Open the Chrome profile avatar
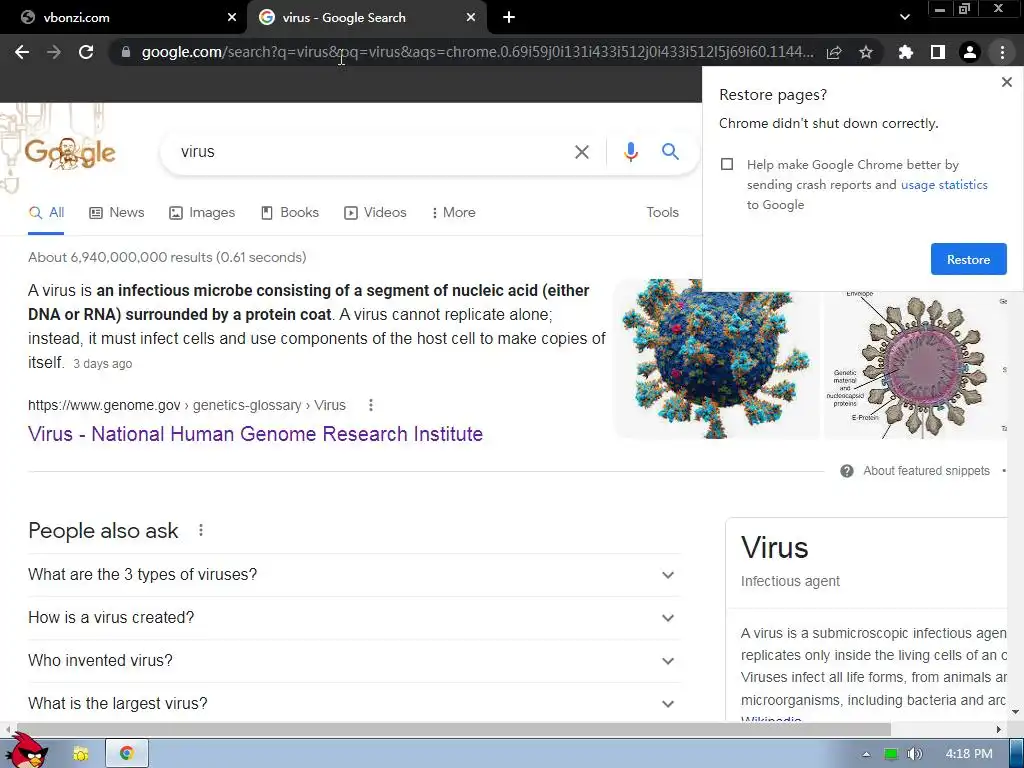Image resolution: width=1024 pixels, height=768 pixels. (970, 52)
